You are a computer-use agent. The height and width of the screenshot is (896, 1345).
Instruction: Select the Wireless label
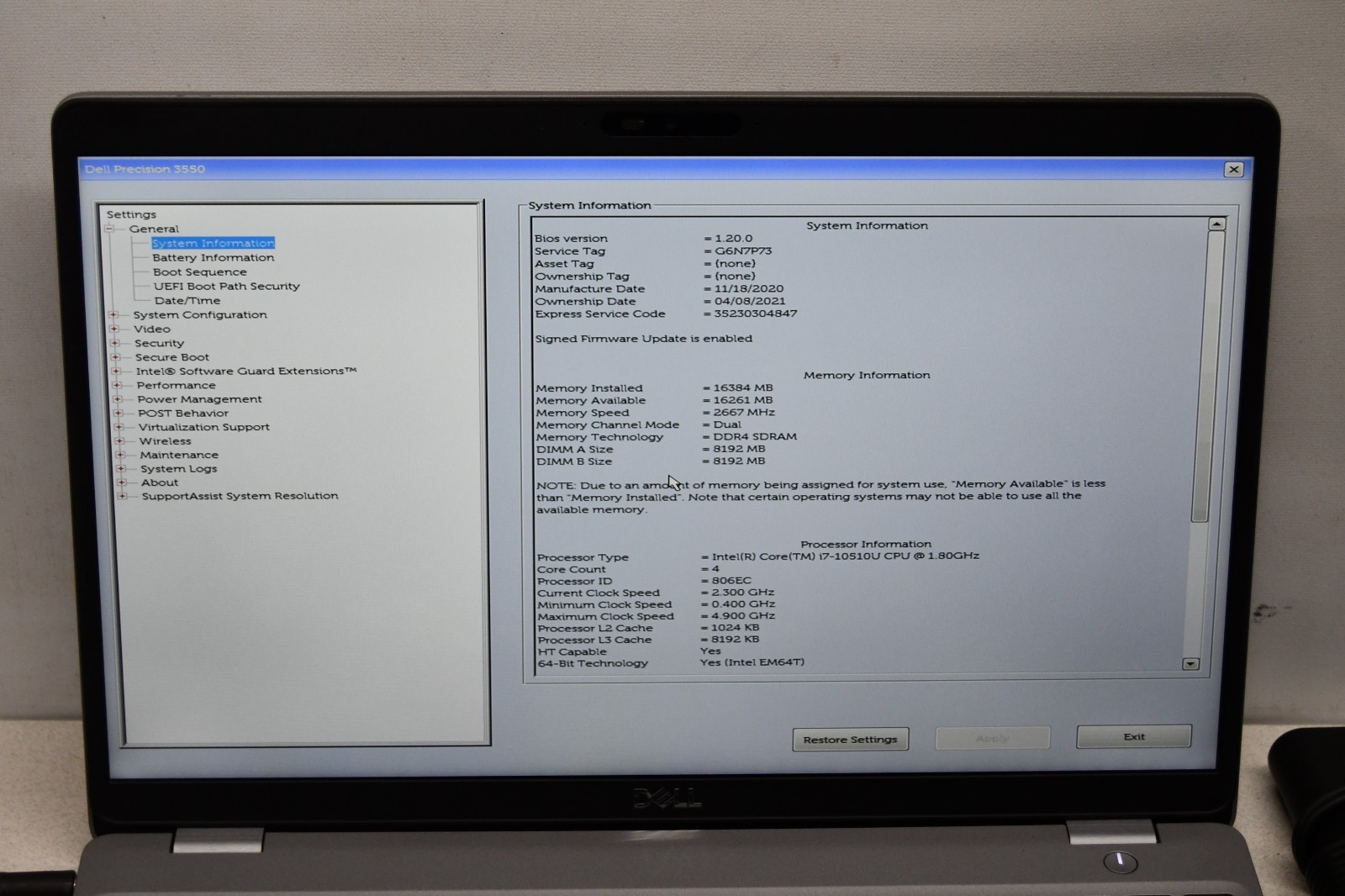[165, 440]
